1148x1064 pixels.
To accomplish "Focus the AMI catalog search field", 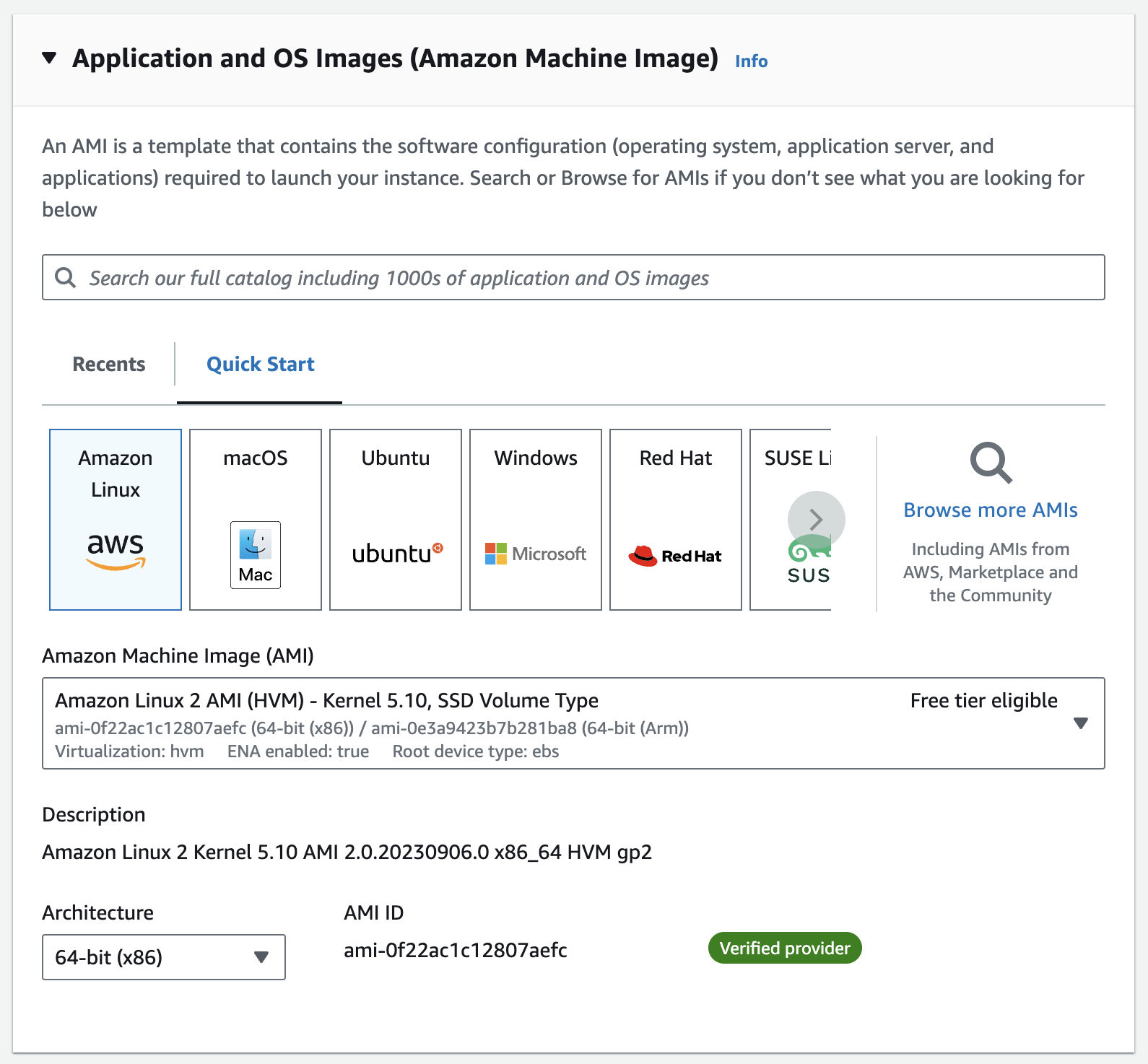I will coord(573,277).
